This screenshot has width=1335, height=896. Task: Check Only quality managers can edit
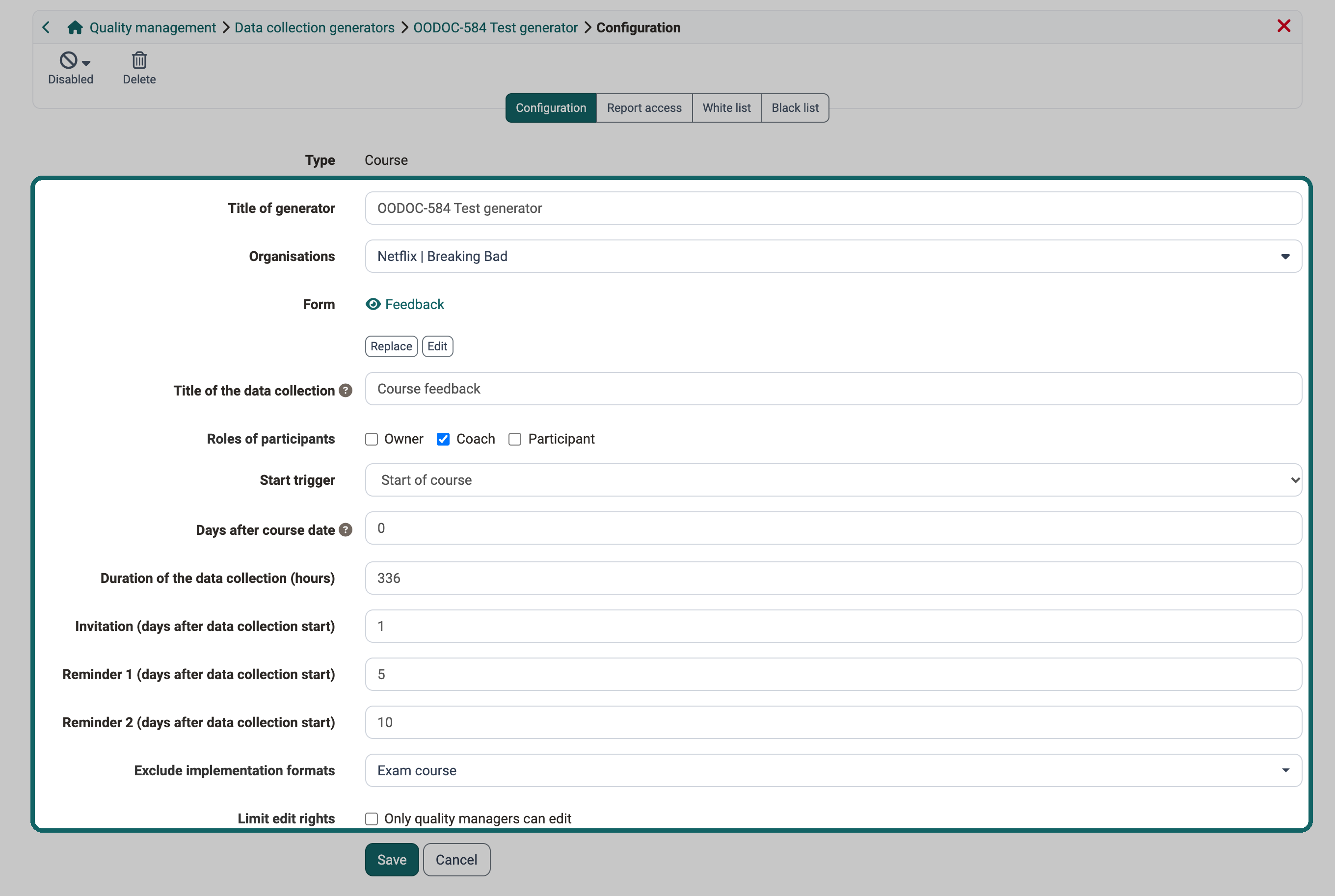click(x=372, y=818)
